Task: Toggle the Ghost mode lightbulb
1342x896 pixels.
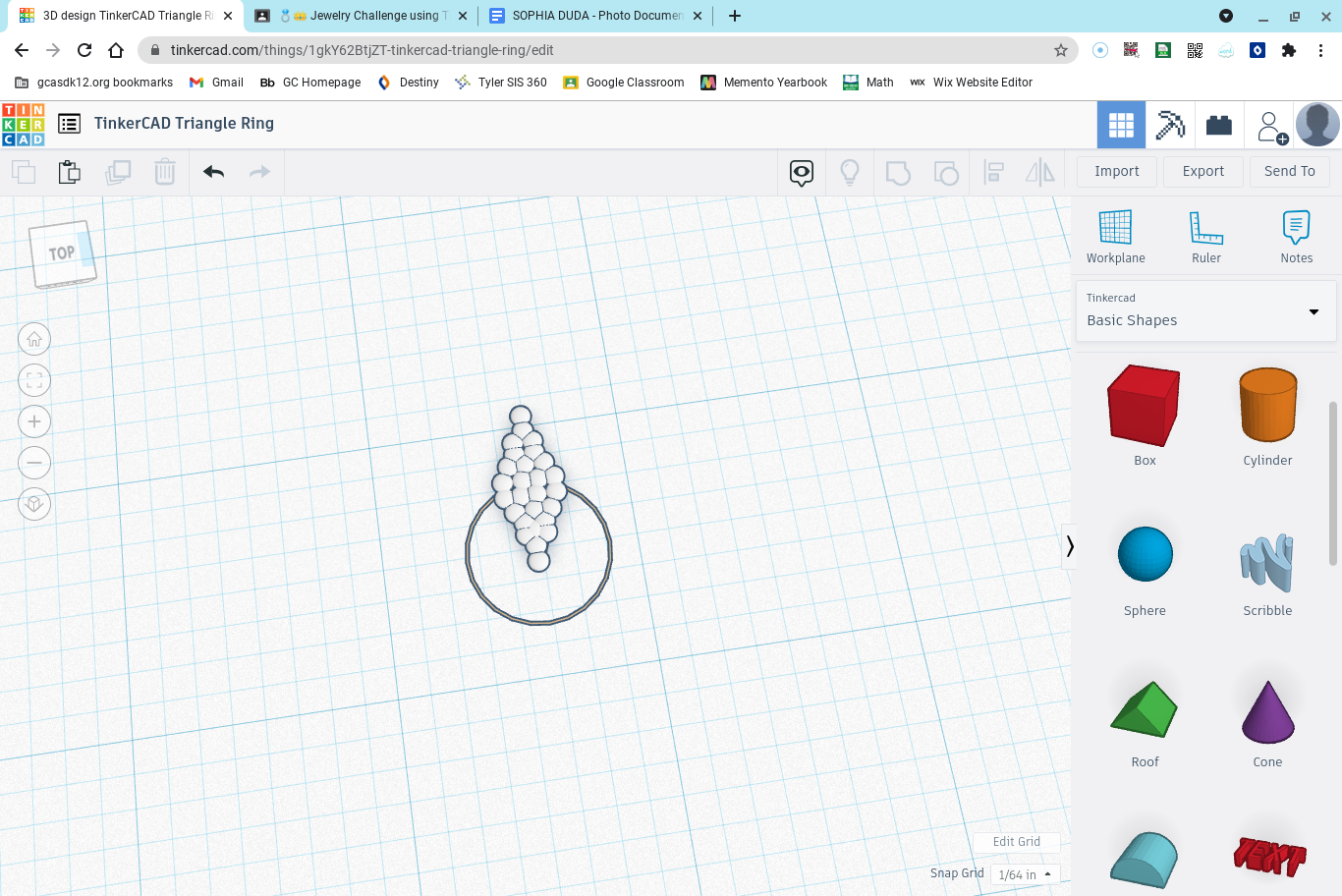Action: pos(849,172)
